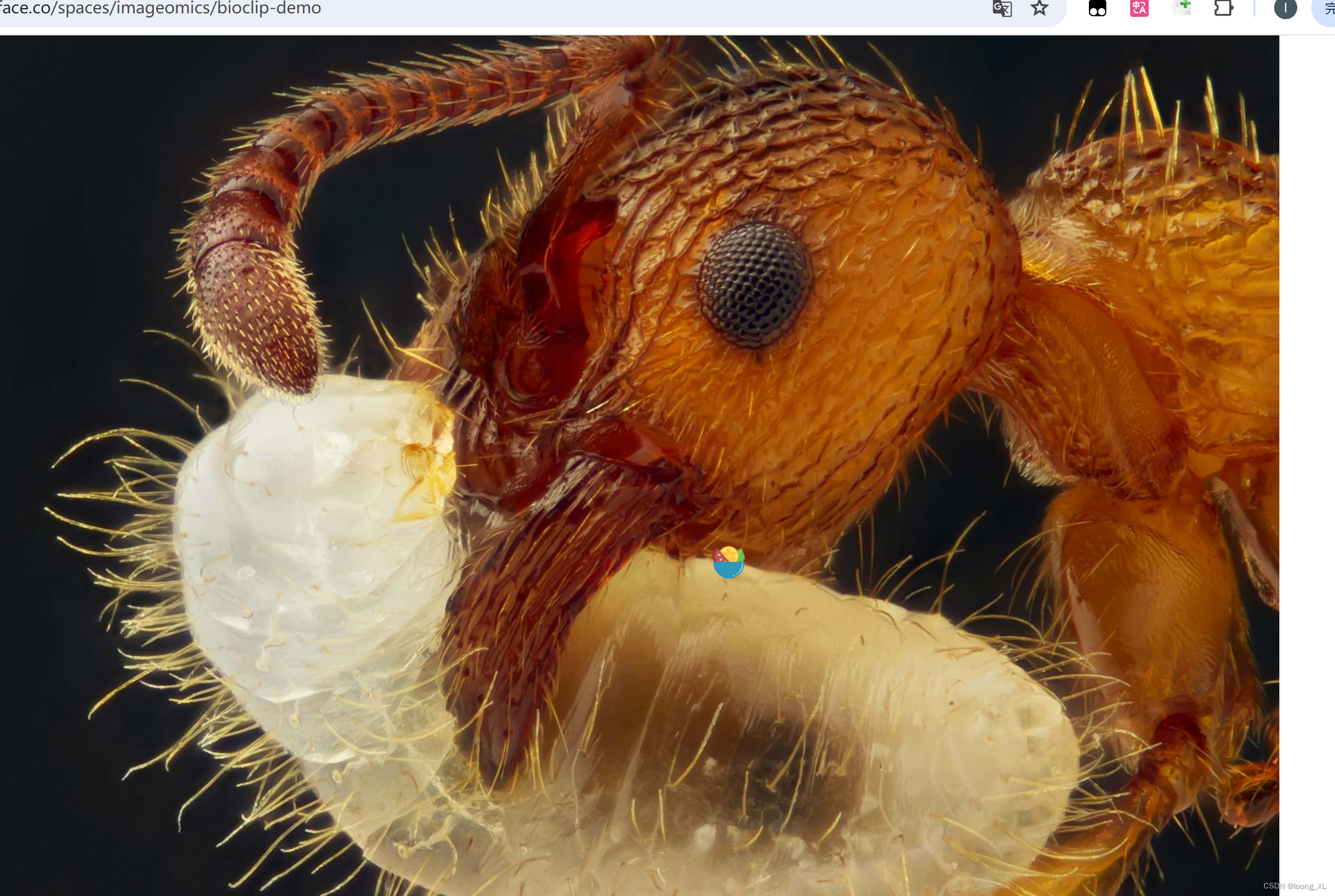Click the fruit bowl logo on the image
The height and width of the screenshot is (896, 1335).
coord(728,562)
